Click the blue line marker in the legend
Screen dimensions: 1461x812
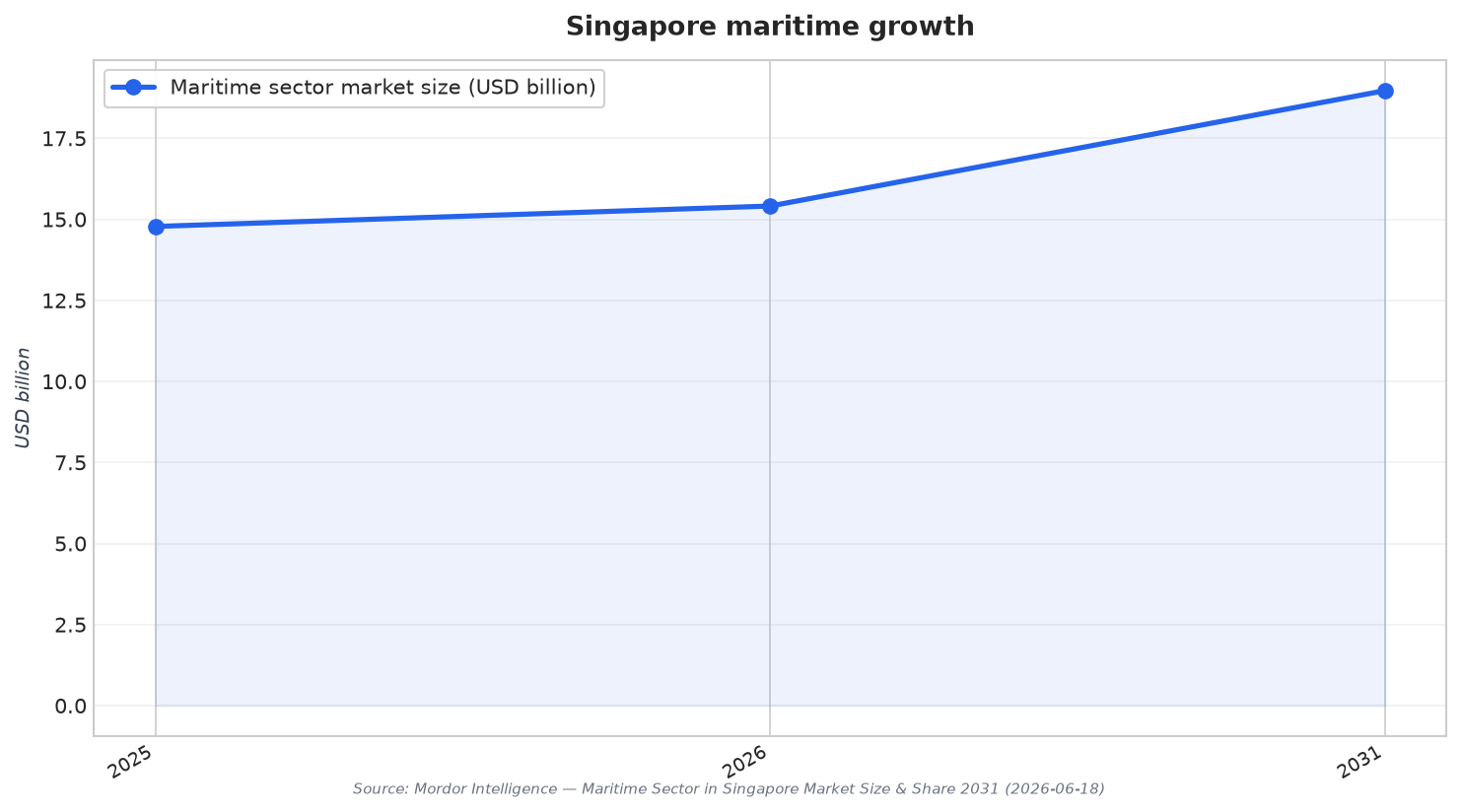click(x=134, y=88)
